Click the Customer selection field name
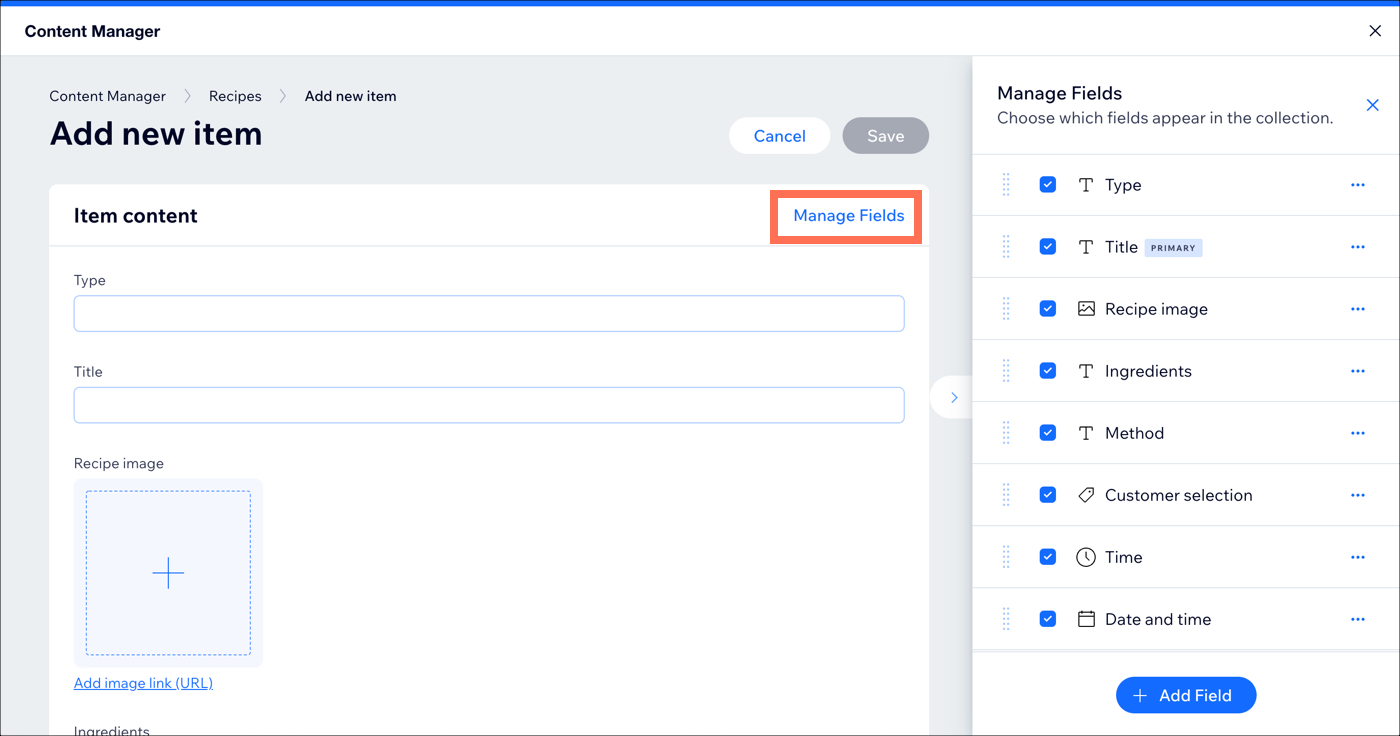The image size is (1400, 736). click(x=1178, y=495)
